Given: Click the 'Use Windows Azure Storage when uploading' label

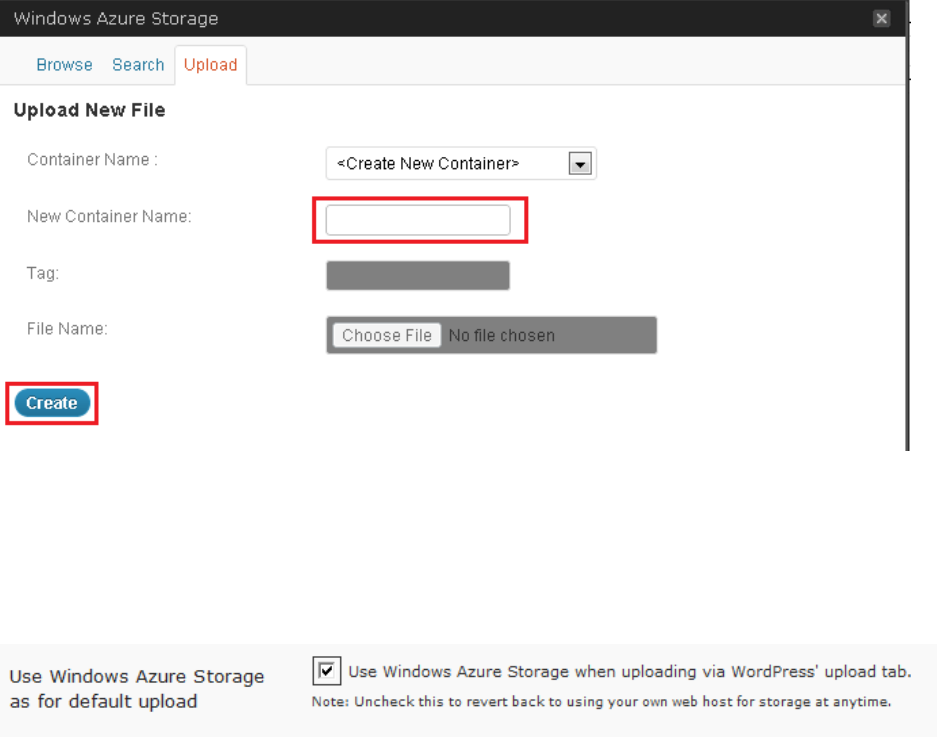Looking at the screenshot, I should 628,672.
